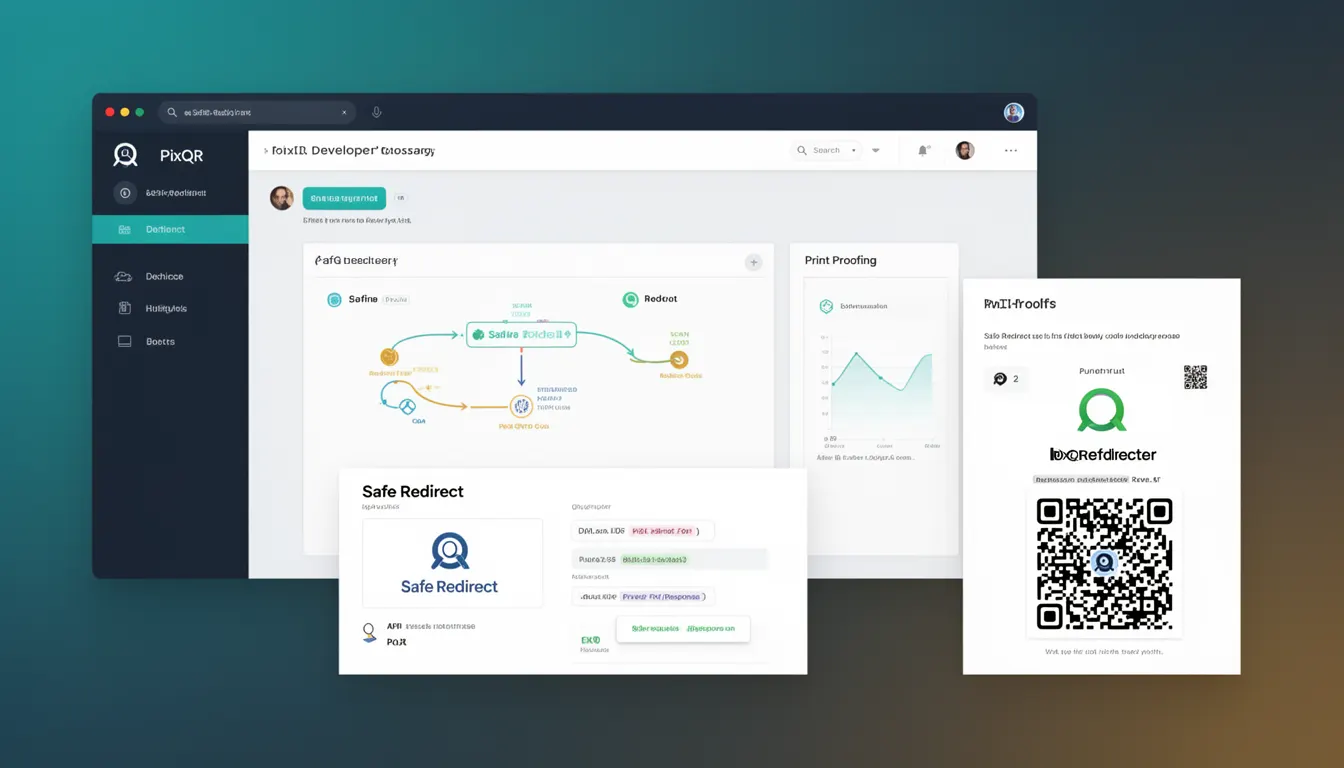
Task: Click the teal button beside user avatar
Action: [344, 198]
